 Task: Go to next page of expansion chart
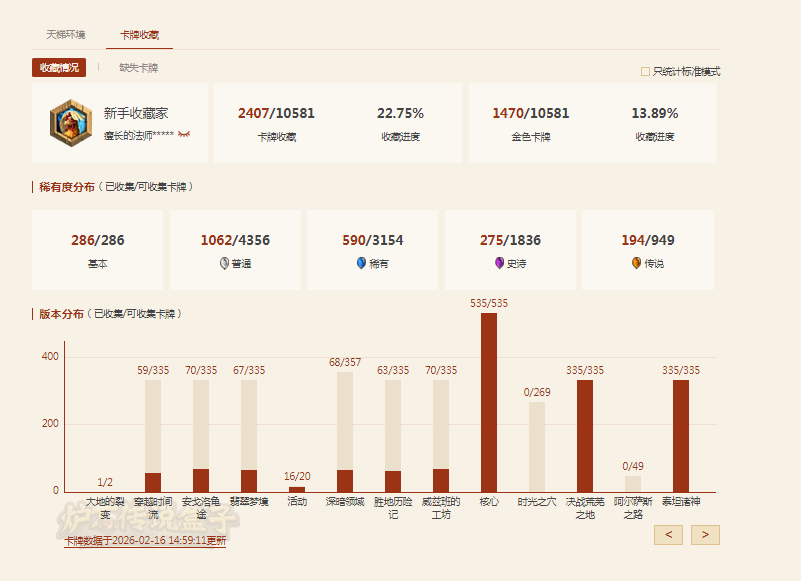(x=705, y=535)
